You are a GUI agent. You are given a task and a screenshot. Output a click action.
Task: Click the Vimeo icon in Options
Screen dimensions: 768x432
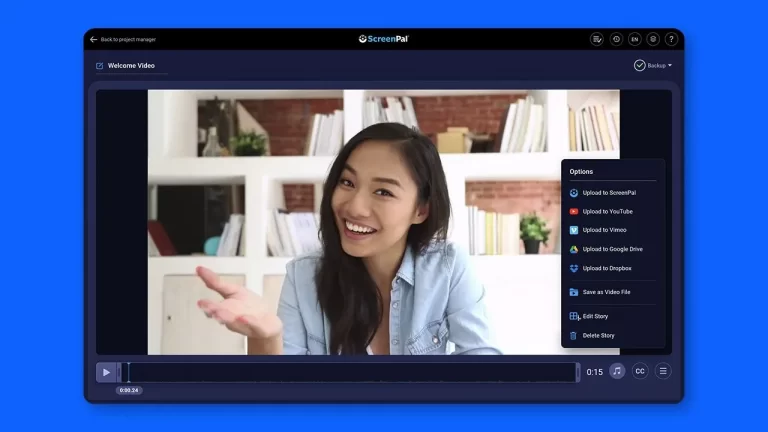point(574,230)
